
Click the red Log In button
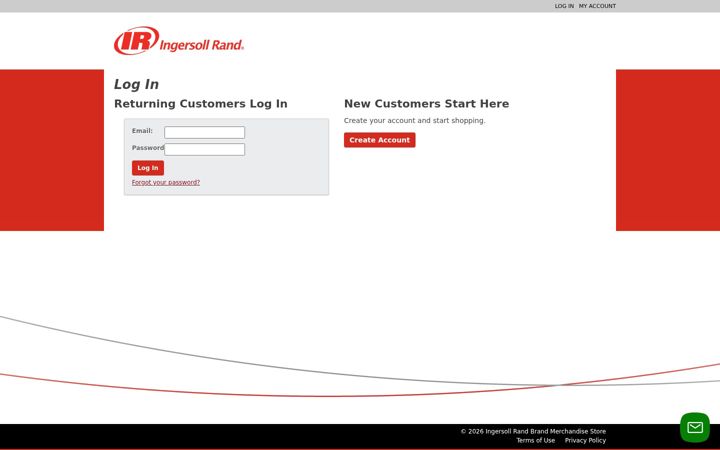(148, 168)
